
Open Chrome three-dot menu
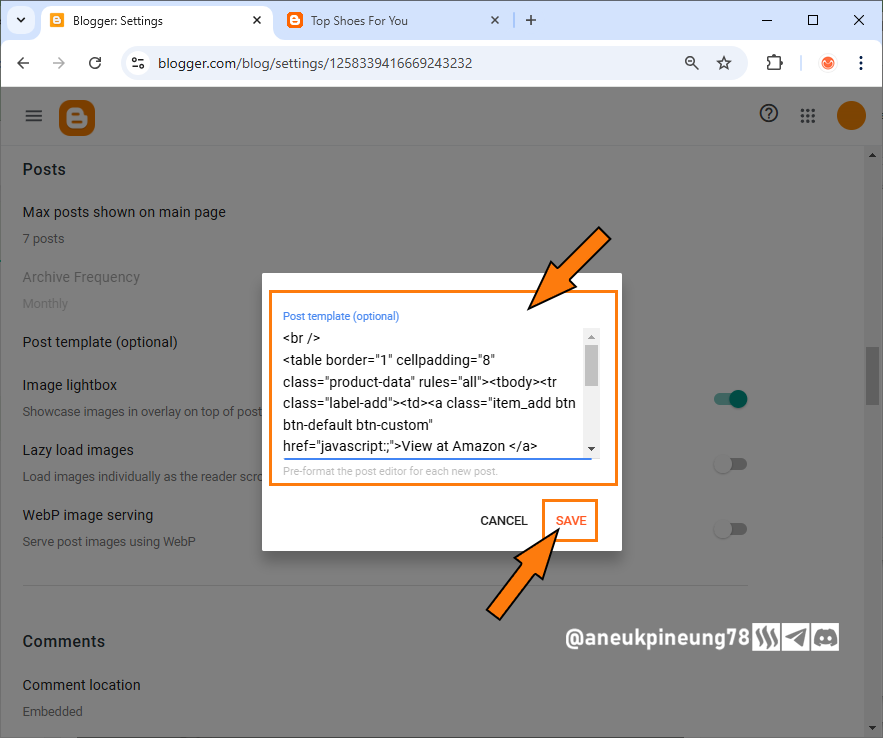860,63
